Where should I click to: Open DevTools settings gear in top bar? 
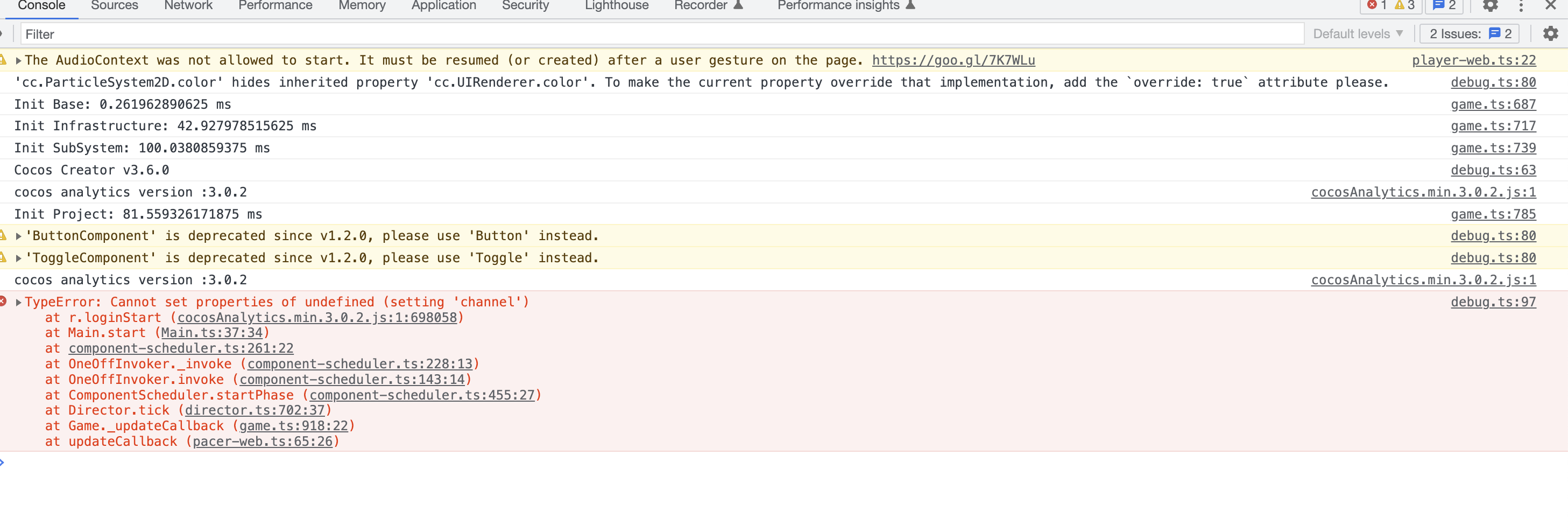(1489, 6)
